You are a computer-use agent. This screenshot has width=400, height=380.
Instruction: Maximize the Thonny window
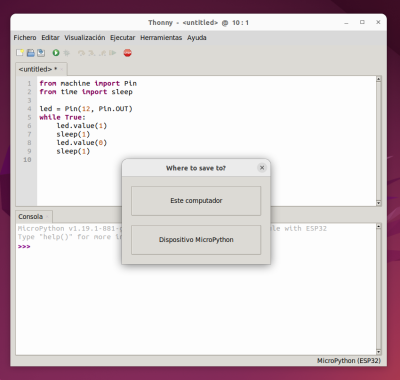coord(362,22)
